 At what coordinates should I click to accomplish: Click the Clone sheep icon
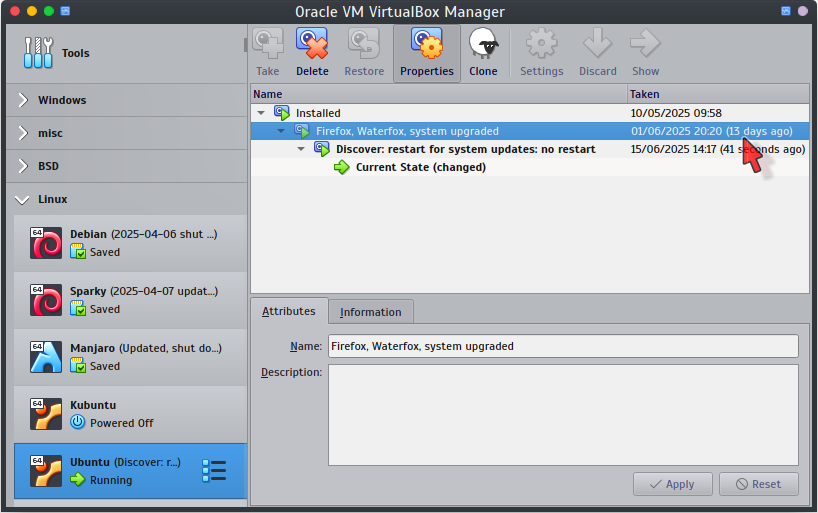[483, 44]
